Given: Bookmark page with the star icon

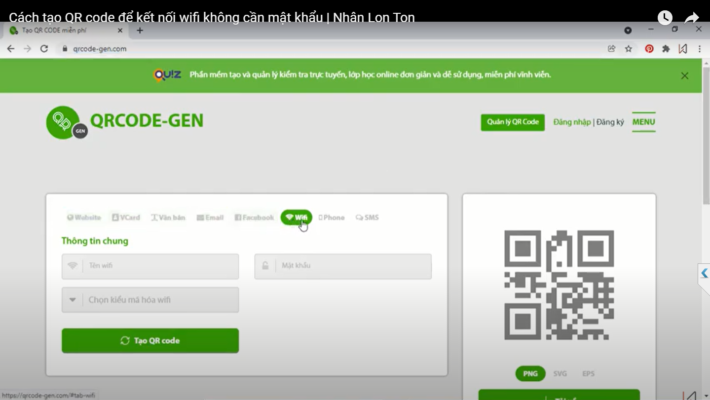Looking at the screenshot, I should [x=628, y=48].
